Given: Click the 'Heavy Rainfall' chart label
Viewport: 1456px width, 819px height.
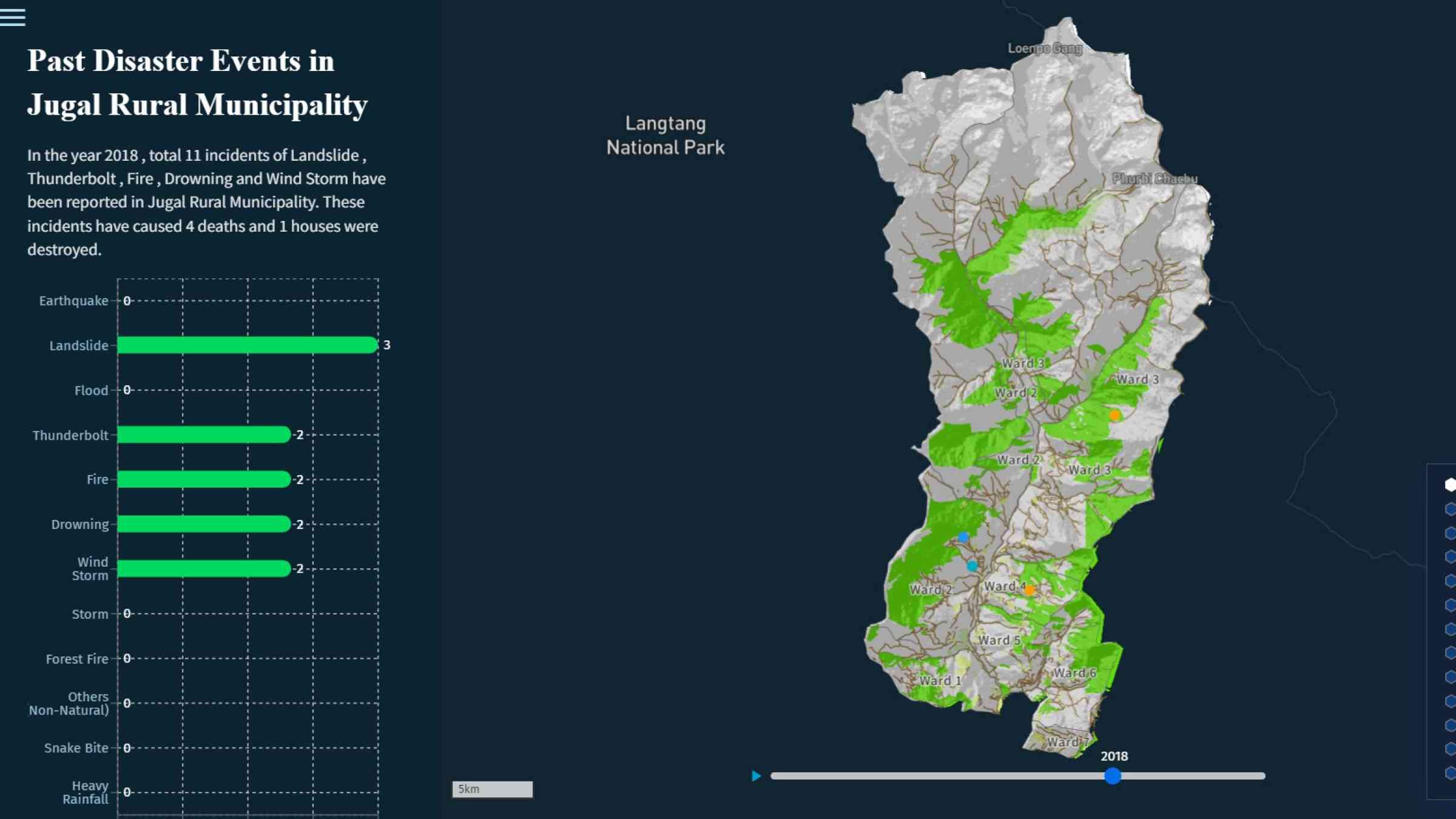Looking at the screenshot, I should coord(86,793).
